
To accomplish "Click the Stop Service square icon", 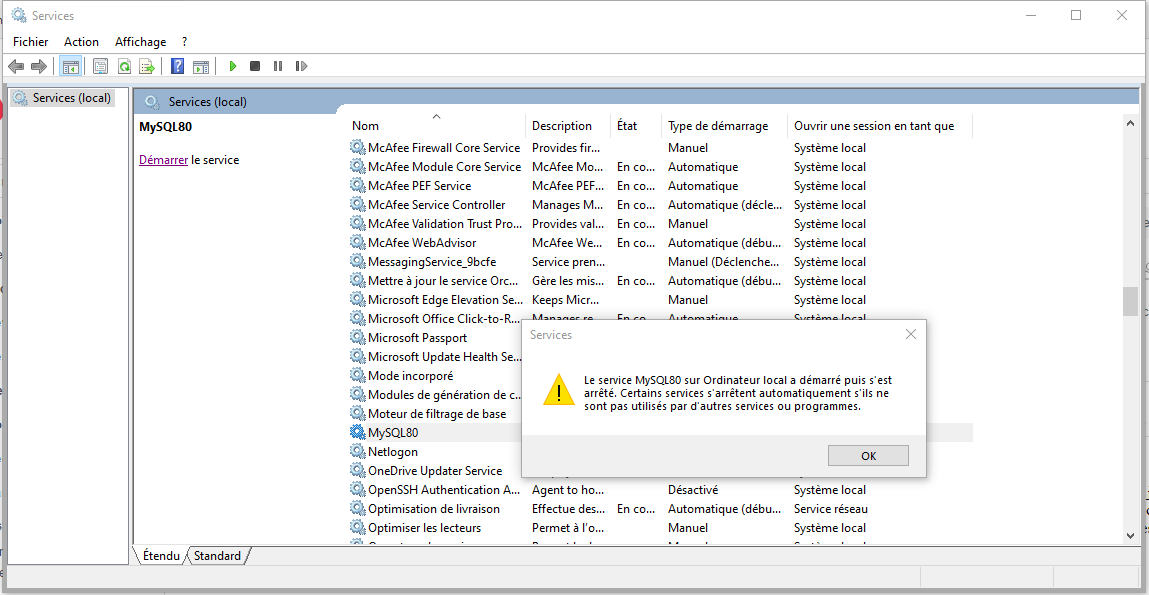I will point(255,66).
